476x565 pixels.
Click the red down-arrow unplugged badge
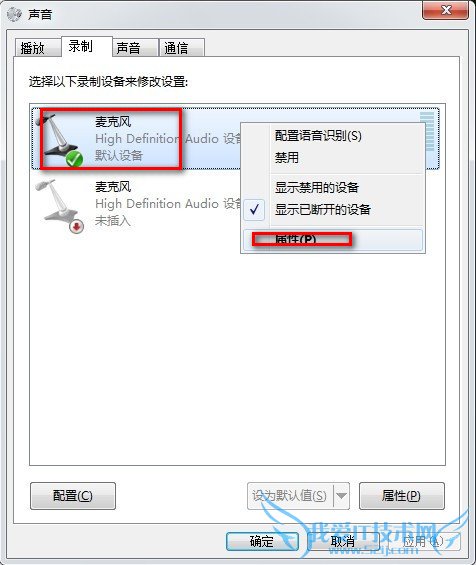point(76,226)
